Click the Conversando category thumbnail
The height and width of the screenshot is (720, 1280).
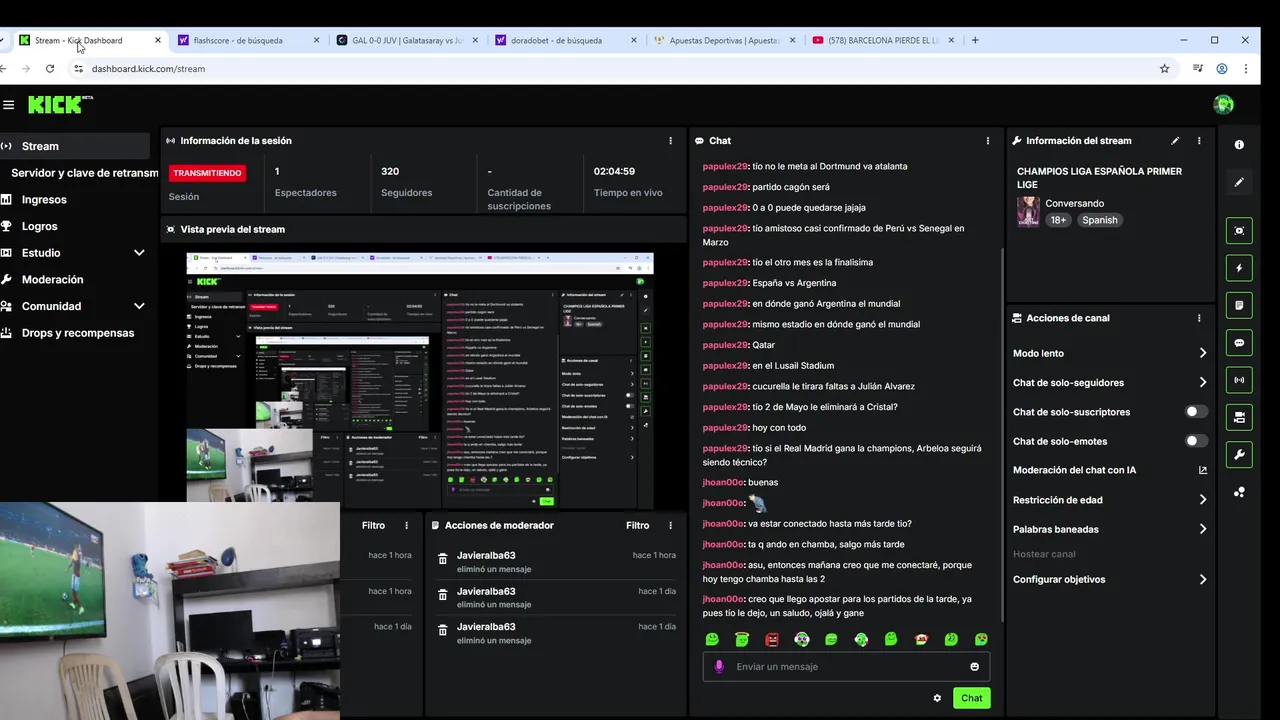[1028, 212]
